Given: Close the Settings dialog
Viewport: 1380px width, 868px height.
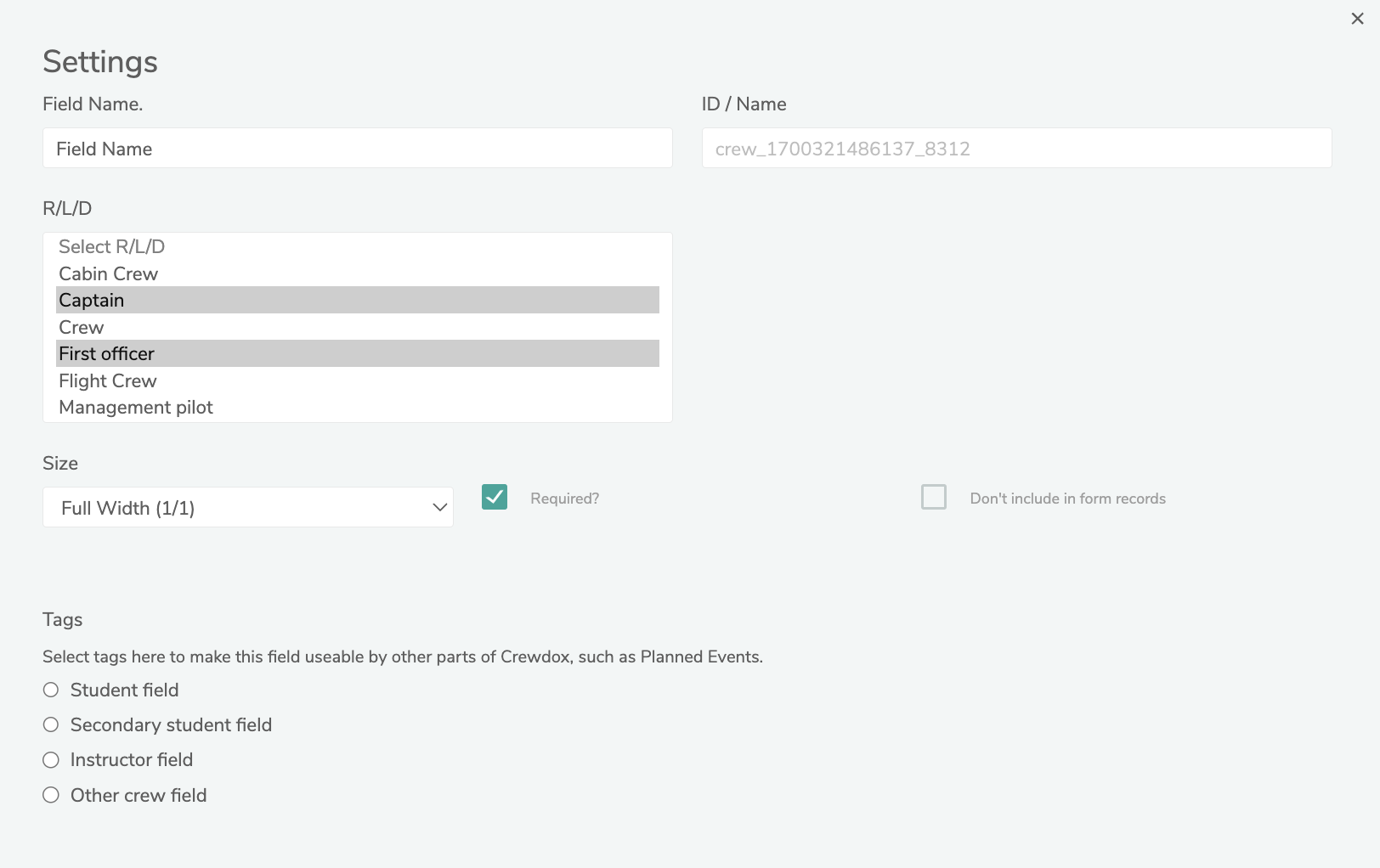Looking at the screenshot, I should (1357, 19).
